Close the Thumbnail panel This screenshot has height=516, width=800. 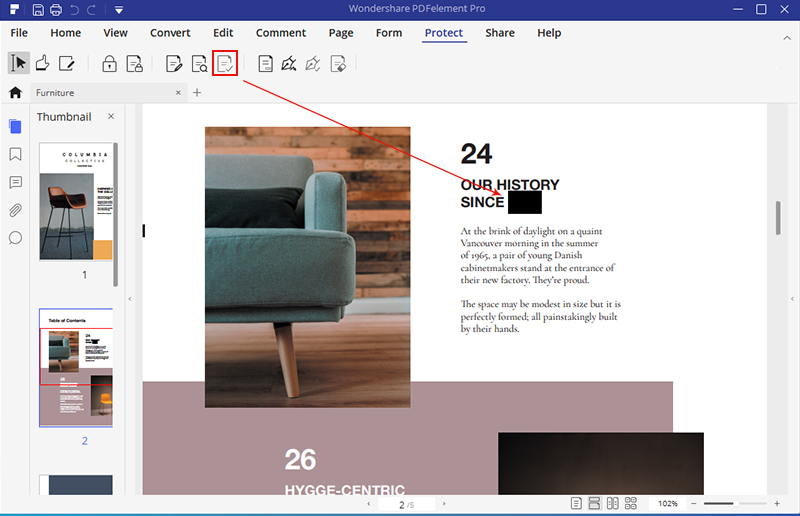click(x=111, y=116)
